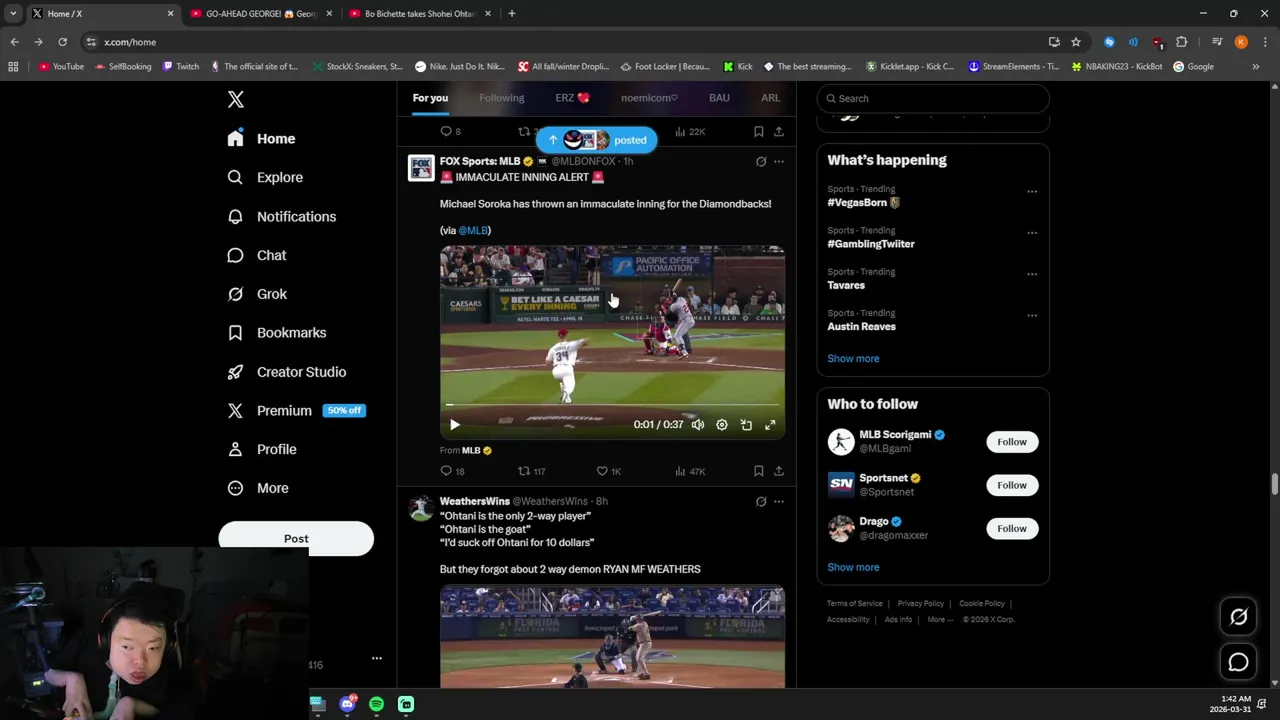The width and height of the screenshot is (1280, 720).
Task: Like the FOX Sports post
Action: 608,471
